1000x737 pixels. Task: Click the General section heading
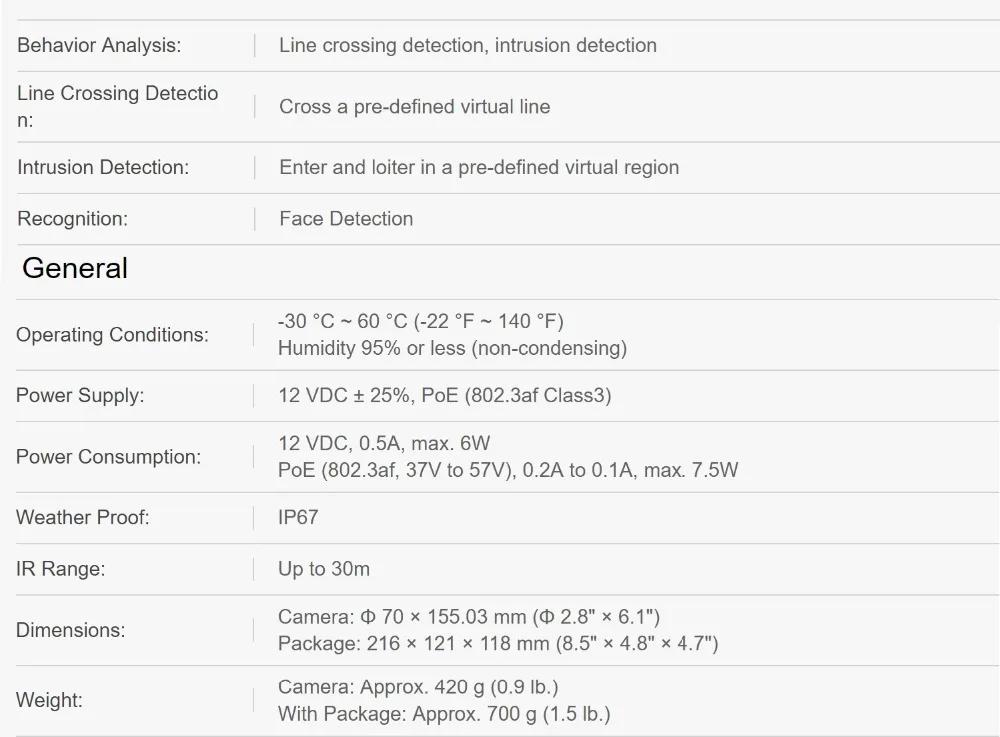pyautogui.click(x=75, y=268)
